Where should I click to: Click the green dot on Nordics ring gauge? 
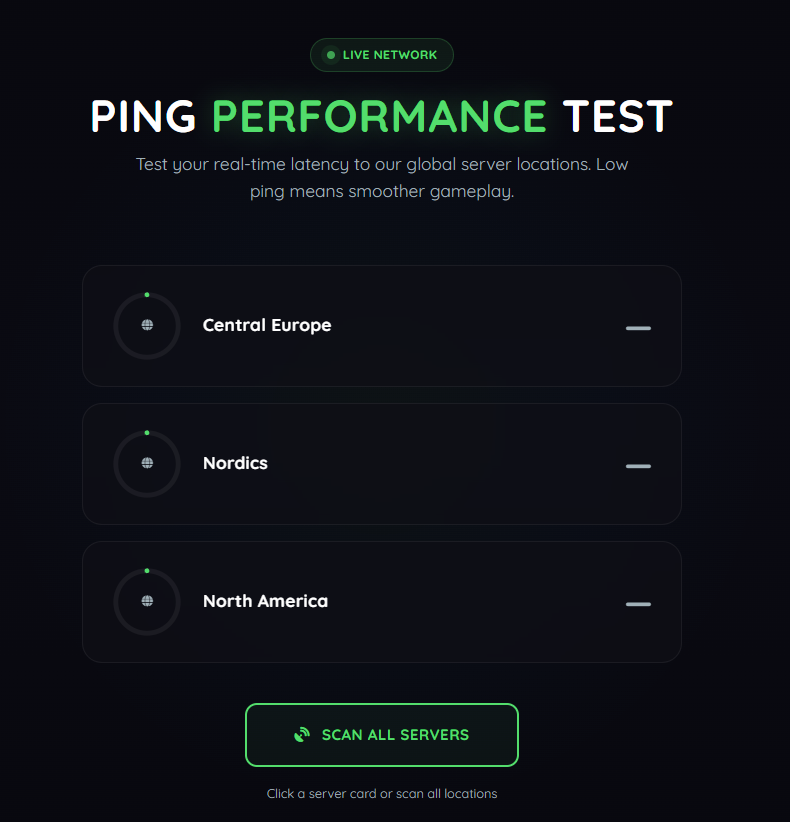point(147,433)
